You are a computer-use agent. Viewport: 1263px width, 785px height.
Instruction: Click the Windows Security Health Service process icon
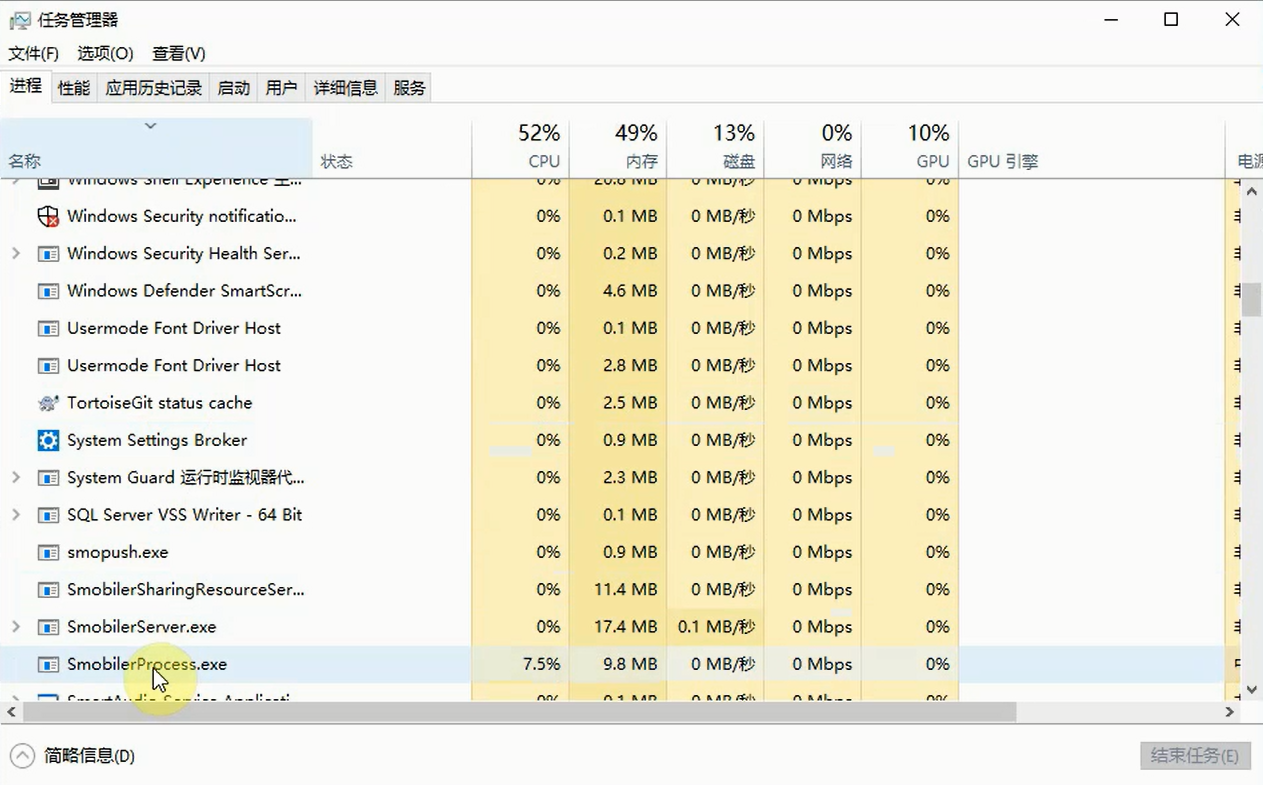(48, 254)
